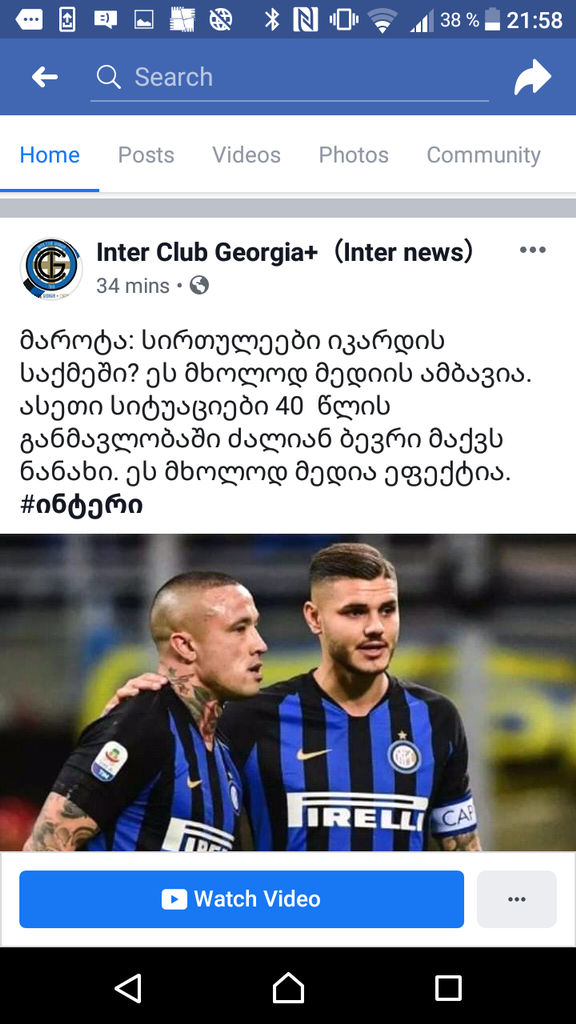This screenshot has height=1024, width=576.
Task: Tap the search magnifier icon
Action: click(108, 77)
